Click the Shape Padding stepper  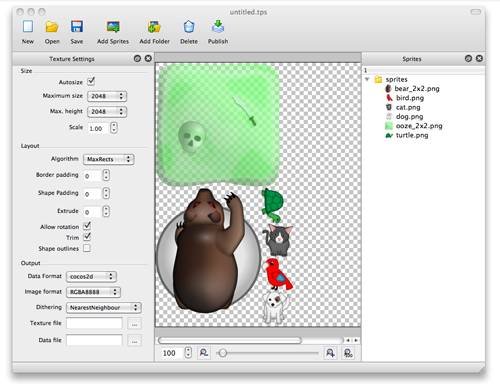(106, 193)
